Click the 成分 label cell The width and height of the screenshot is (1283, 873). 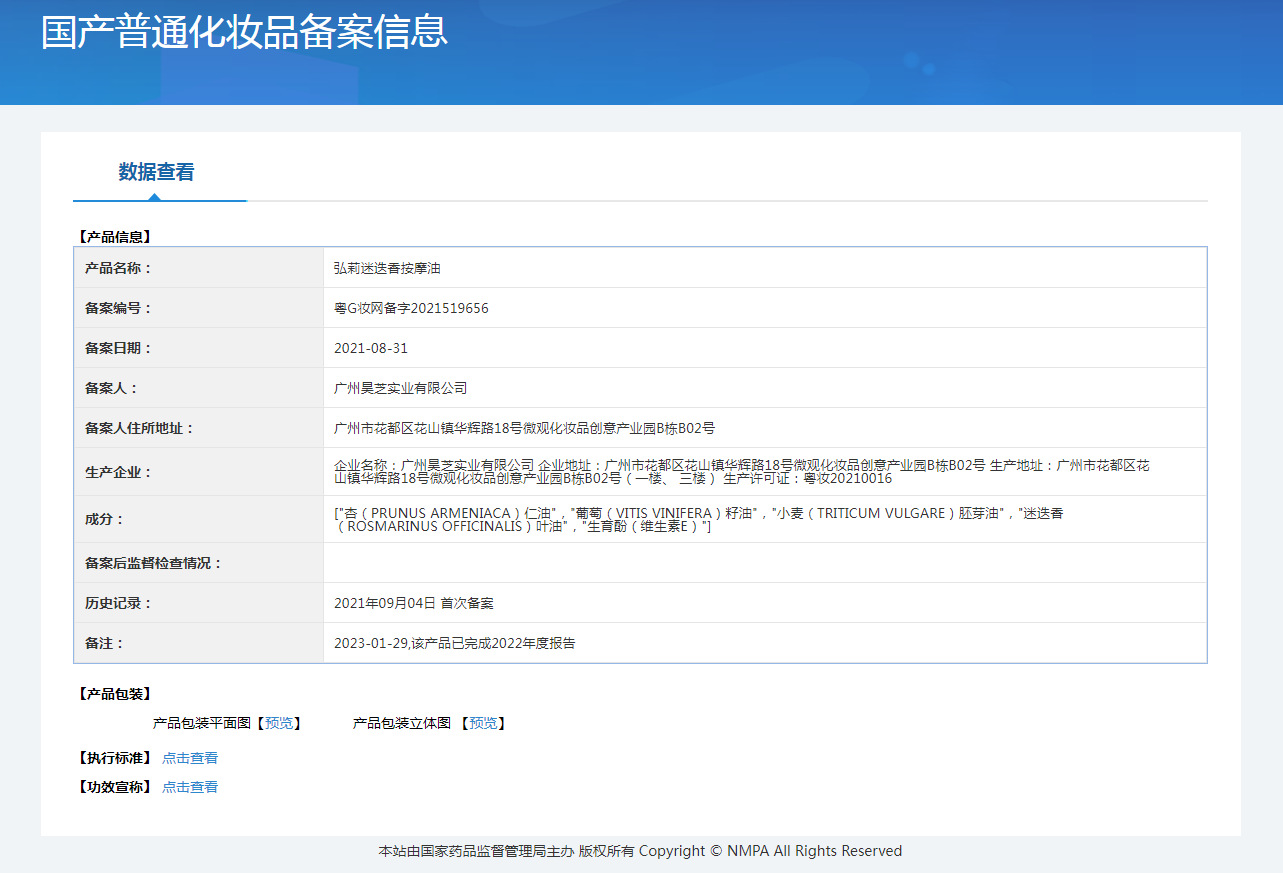199,519
